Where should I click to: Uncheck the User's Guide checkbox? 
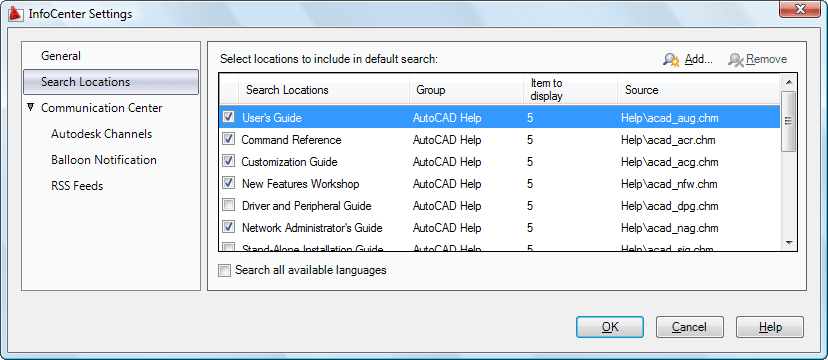point(229,117)
